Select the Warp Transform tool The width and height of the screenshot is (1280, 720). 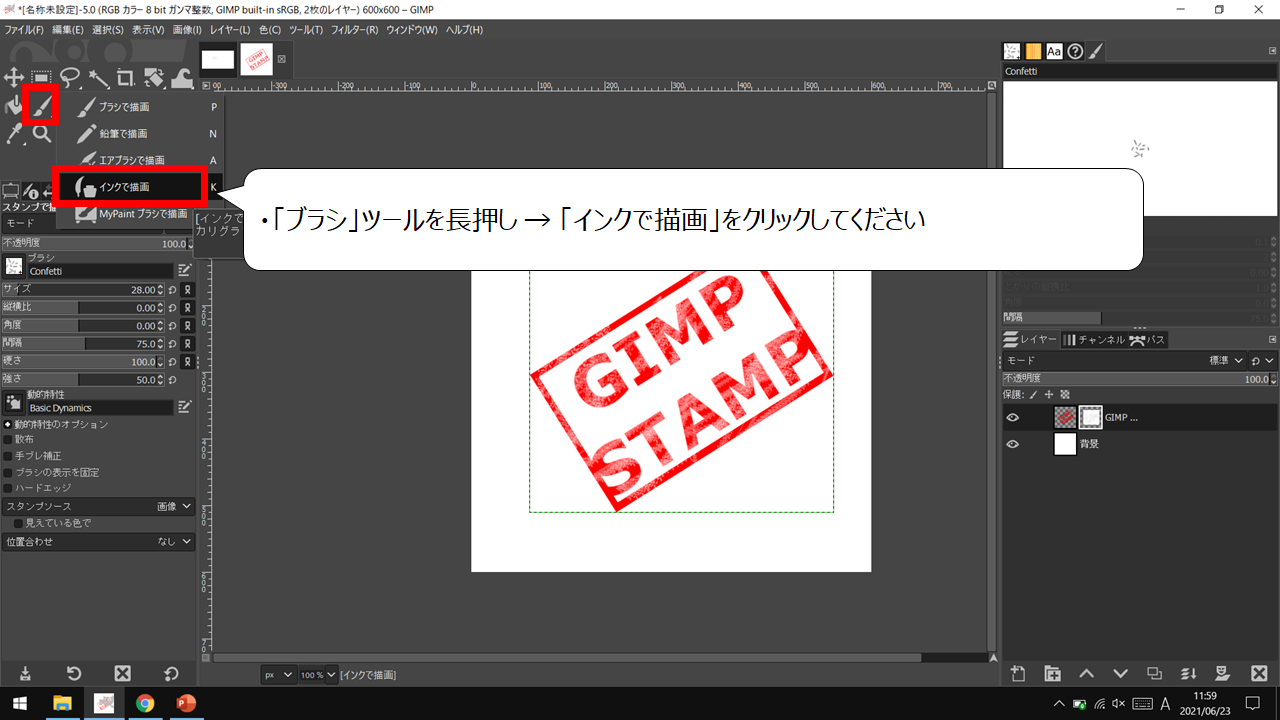(182, 77)
